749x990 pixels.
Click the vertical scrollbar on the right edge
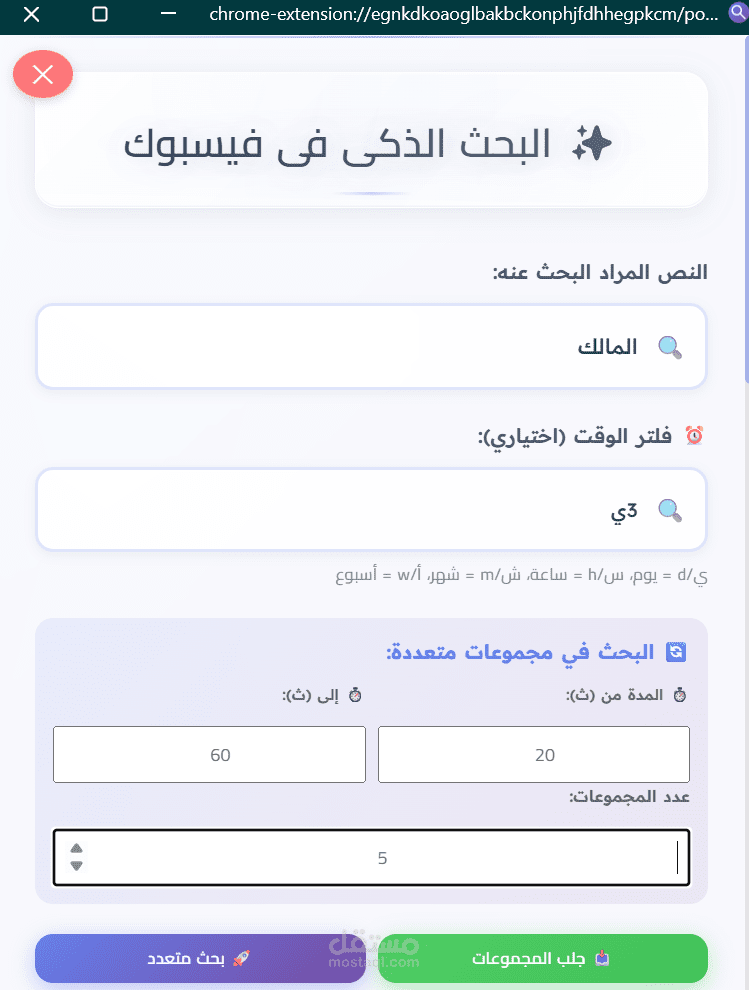pos(745,200)
